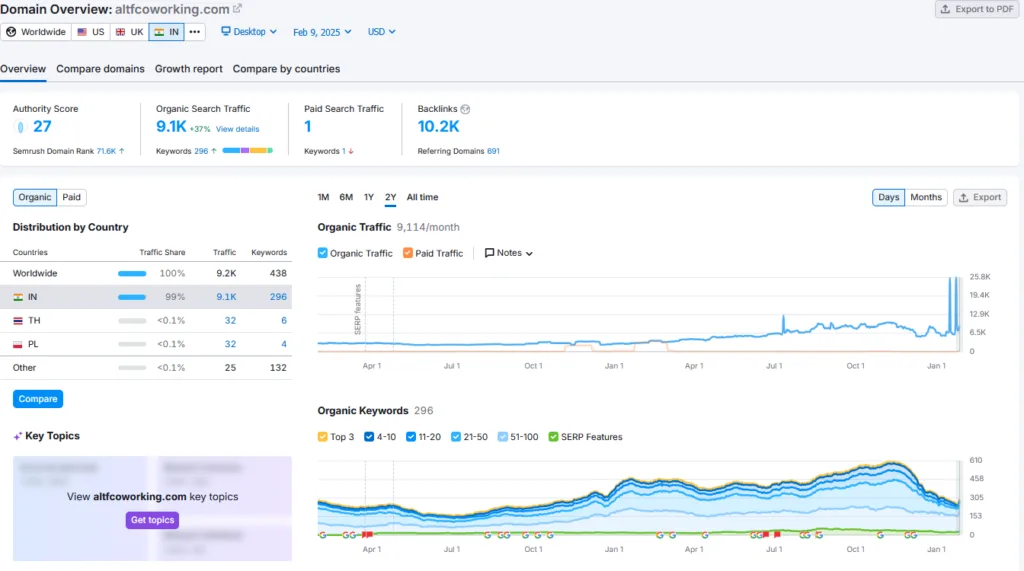The image size is (1024, 571).
Task: Click the TH row keywords value 6
Action: coord(284,320)
